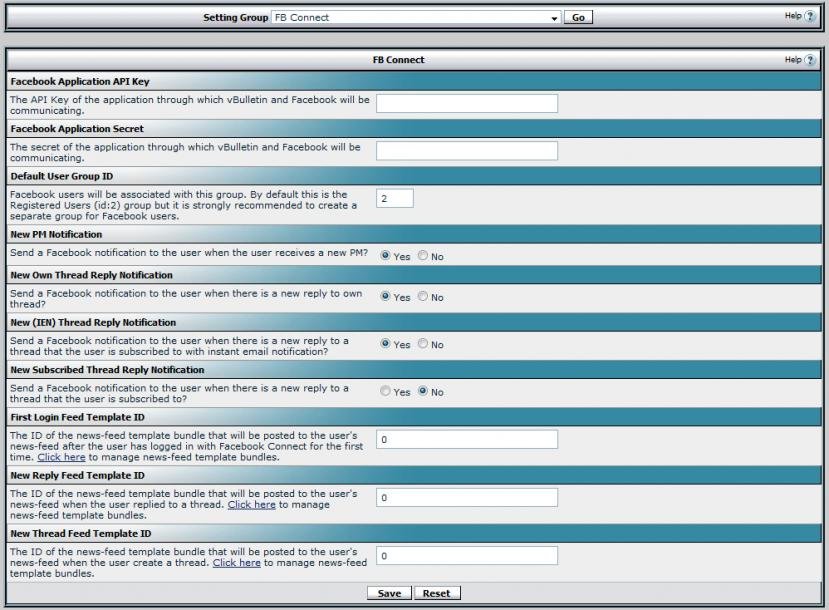829x610 pixels.
Task: Click the New PM Notification heading
Action: pos(57,235)
